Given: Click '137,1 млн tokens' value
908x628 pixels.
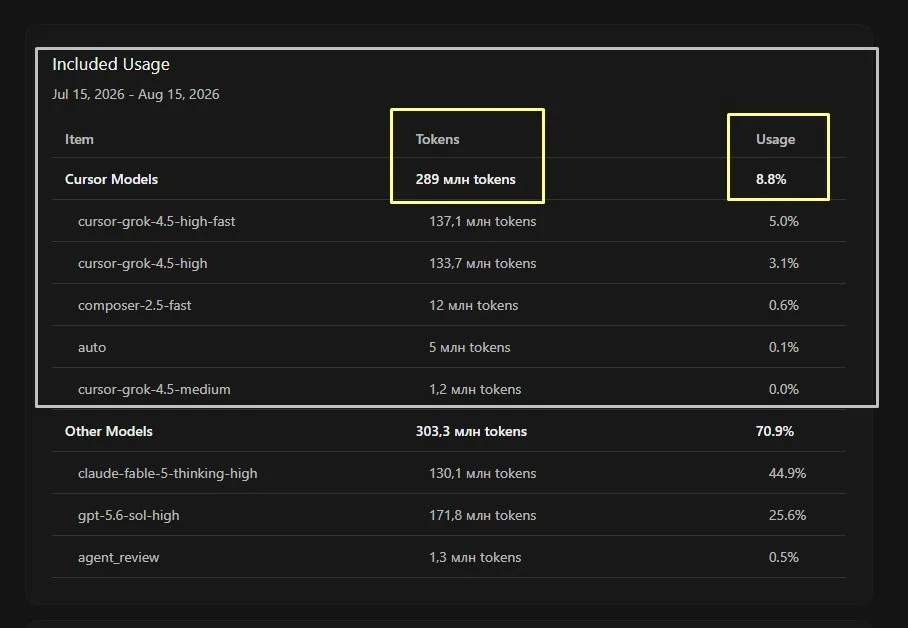Looking at the screenshot, I should click(x=482, y=221).
